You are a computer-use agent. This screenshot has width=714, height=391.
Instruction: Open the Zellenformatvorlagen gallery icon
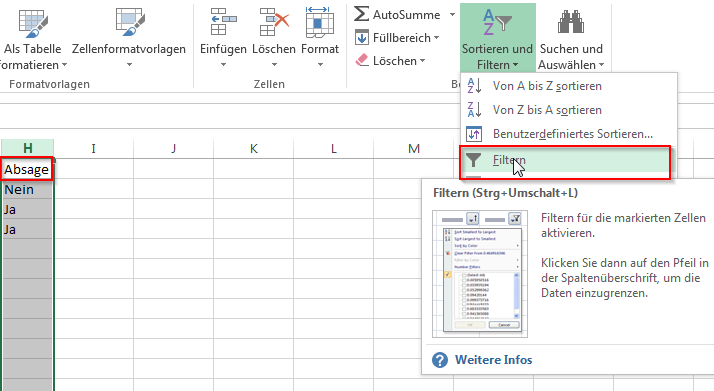pyautogui.click(x=130, y=22)
